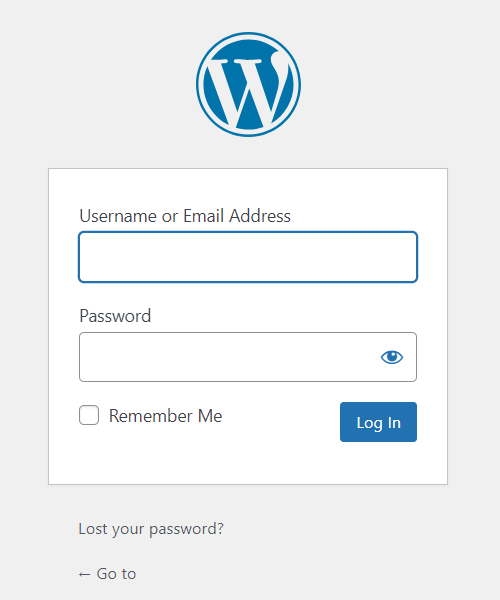Viewport: 500px width, 600px height.
Task: Reveal typed password with the blue eye button
Action: coord(392,357)
